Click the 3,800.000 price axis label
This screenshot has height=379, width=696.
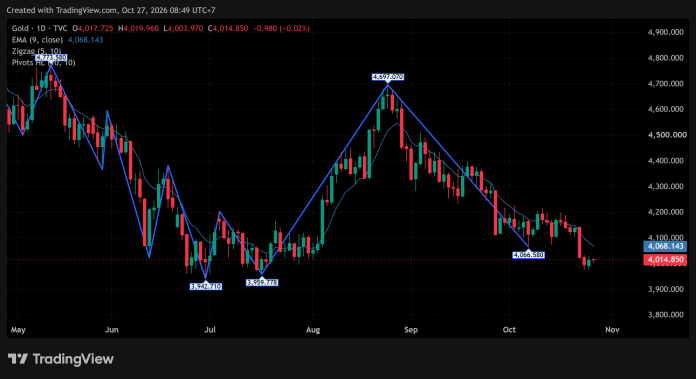[665, 315]
